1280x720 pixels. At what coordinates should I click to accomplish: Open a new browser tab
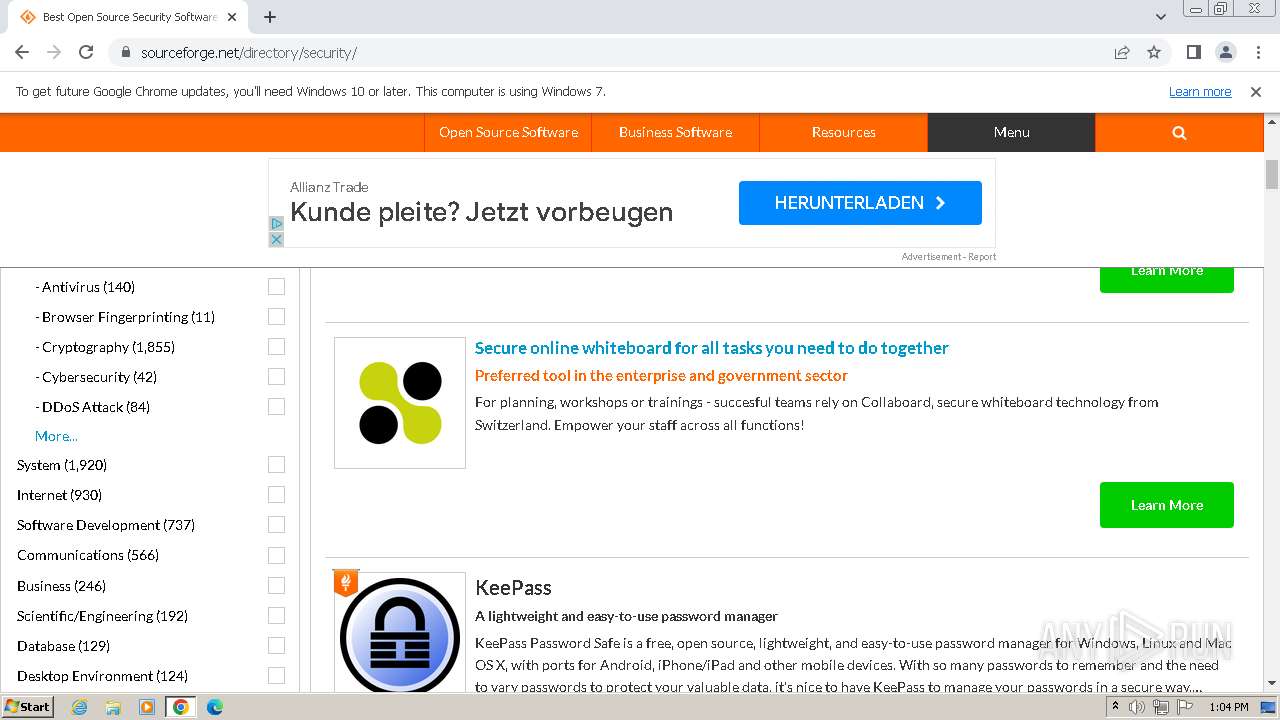tap(270, 17)
